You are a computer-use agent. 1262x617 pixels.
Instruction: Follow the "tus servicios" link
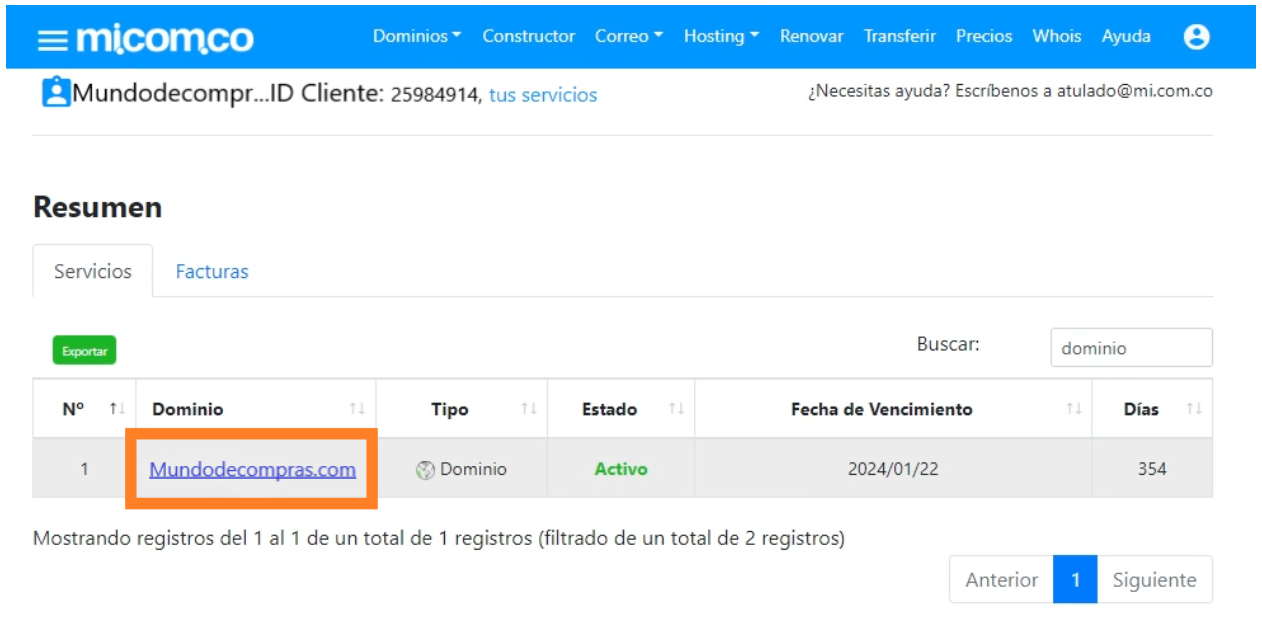543,95
